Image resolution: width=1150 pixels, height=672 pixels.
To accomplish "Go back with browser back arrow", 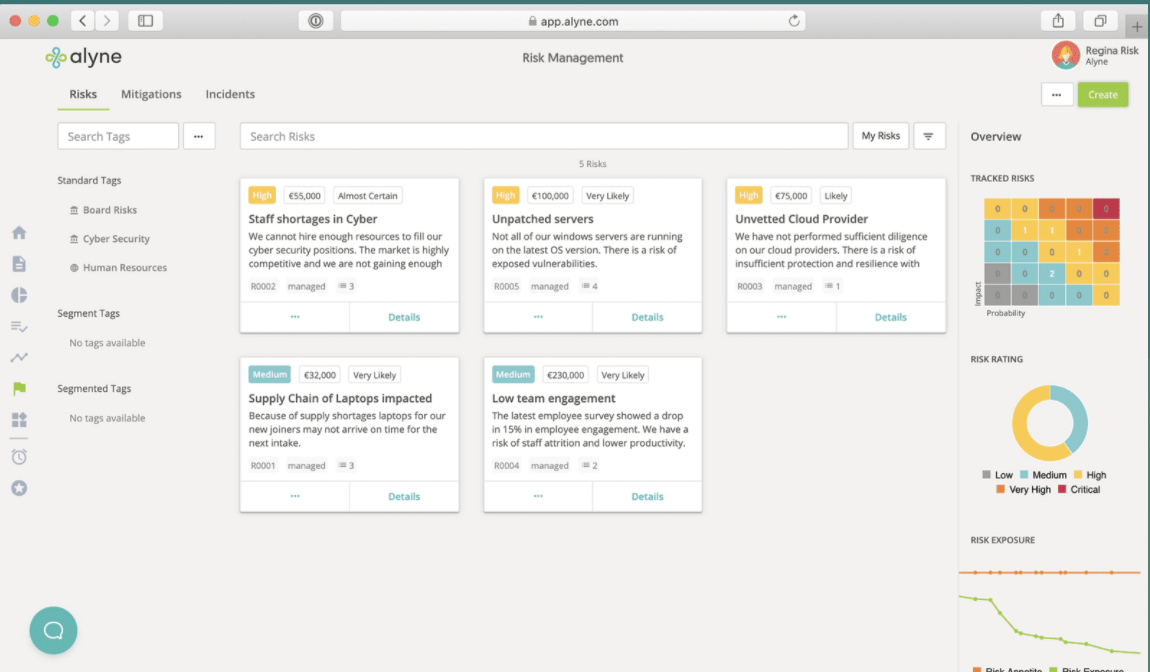I will pyautogui.click(x=82, y=21).
